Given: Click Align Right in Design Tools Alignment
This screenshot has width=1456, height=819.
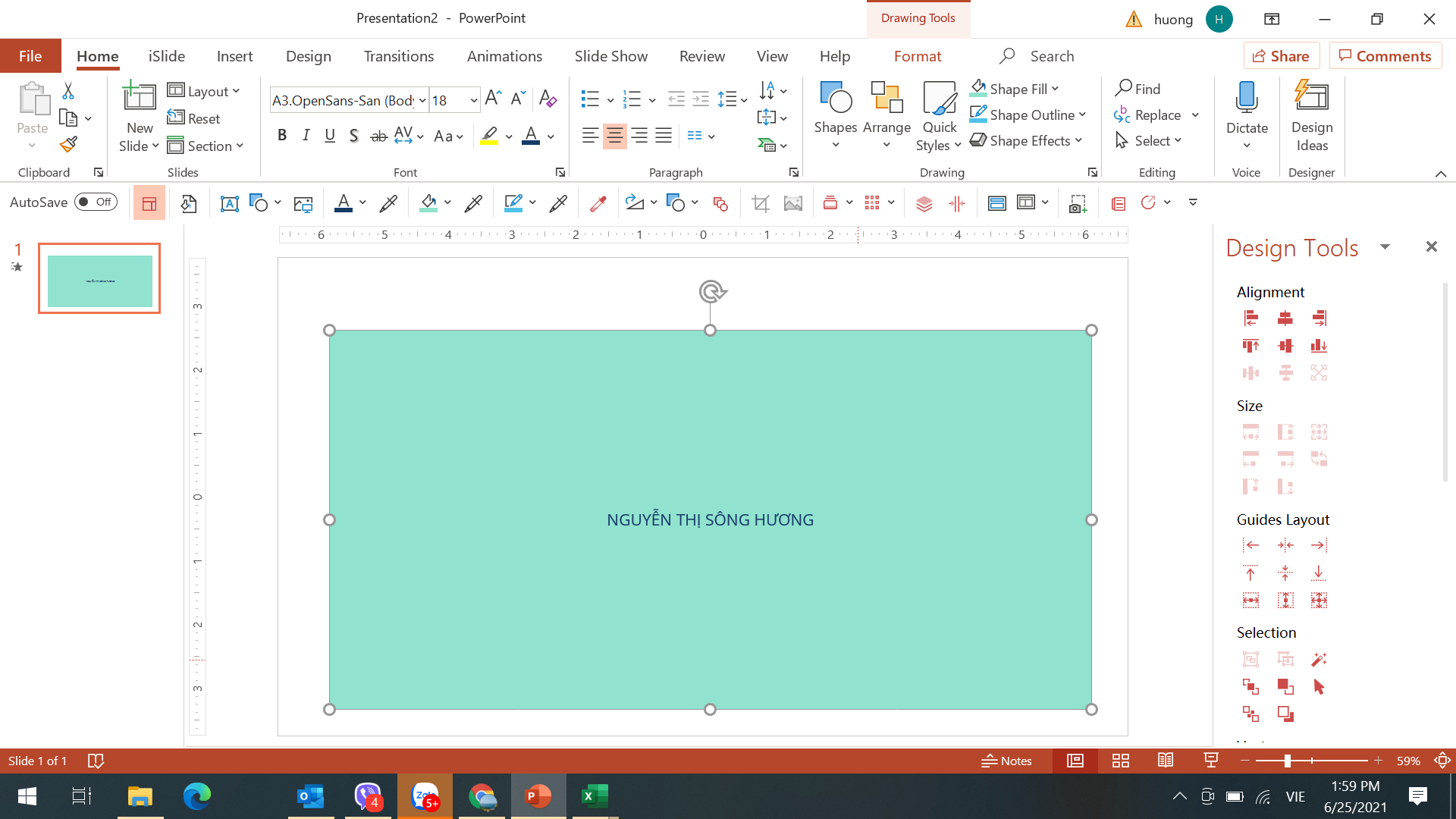Looking at the screenshot, I should (x=1319, y=318).
